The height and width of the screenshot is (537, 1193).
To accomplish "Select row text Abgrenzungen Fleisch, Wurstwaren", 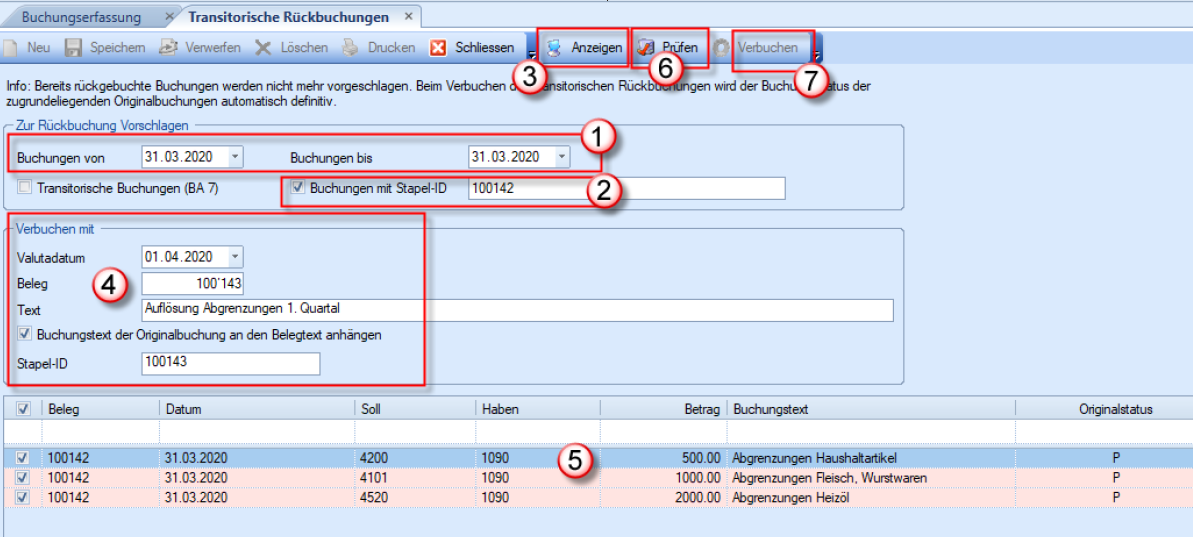I will (829, 478).
